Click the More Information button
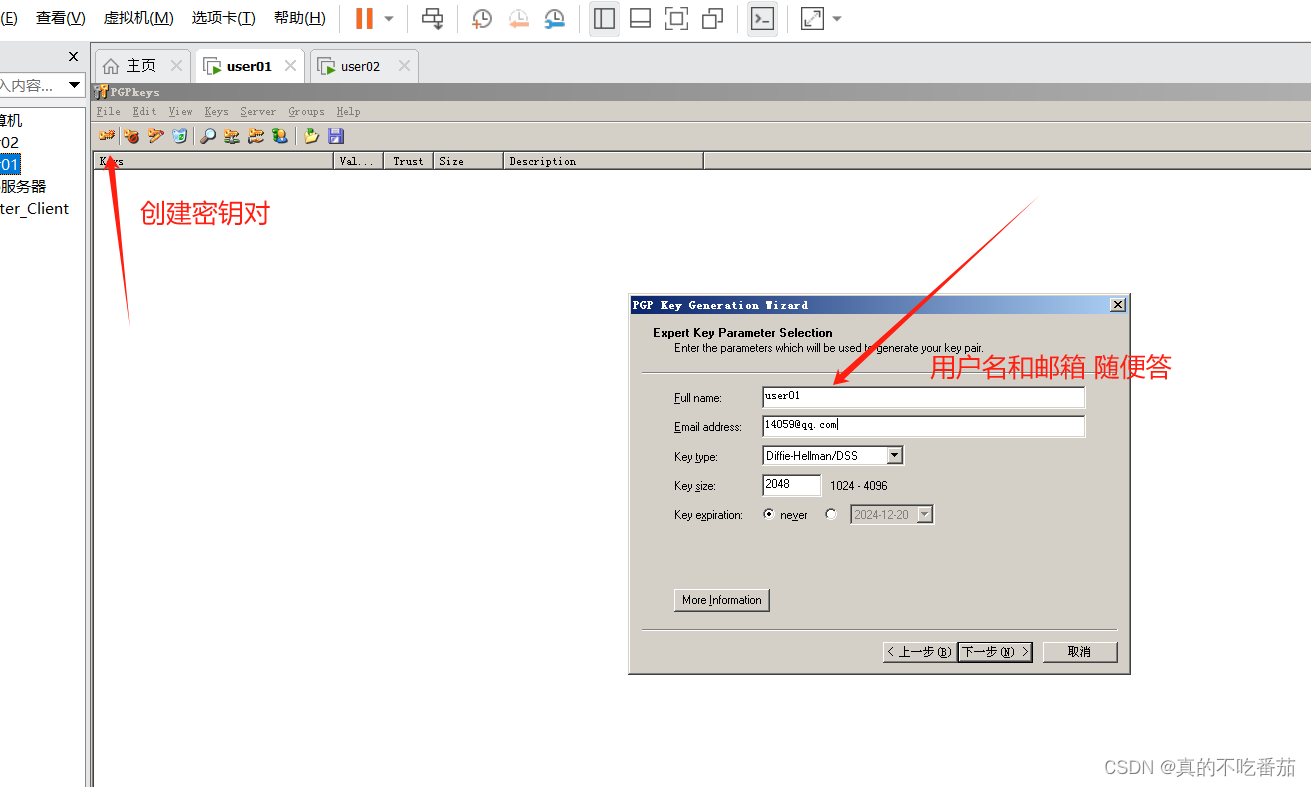 pyautogui.click(x=721, y=599)
